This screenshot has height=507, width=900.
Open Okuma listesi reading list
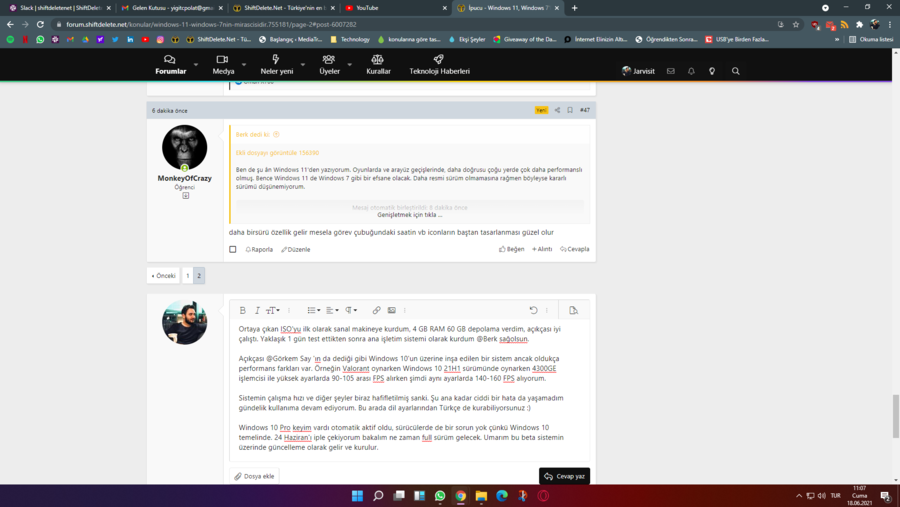click(871, 40)
